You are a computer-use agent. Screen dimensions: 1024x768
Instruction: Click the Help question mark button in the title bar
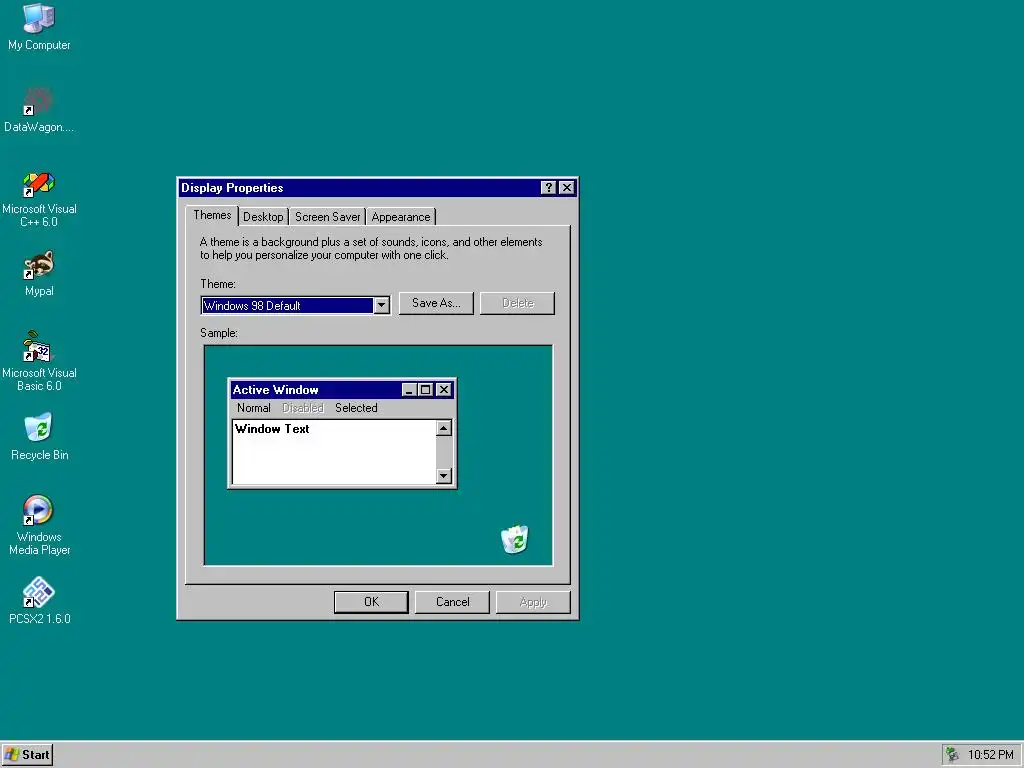coord(549,188)
